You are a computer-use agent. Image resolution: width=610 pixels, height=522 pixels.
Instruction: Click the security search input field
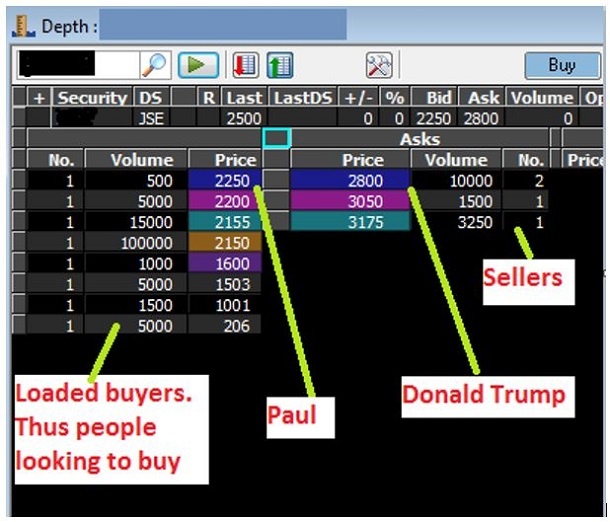pyautogui.click(x=77, y=66)
